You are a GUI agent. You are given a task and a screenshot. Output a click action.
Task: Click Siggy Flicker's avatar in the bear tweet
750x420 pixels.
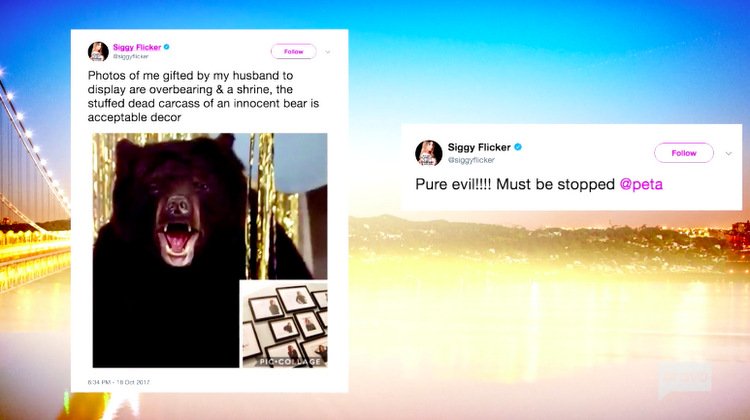[98, 51]
